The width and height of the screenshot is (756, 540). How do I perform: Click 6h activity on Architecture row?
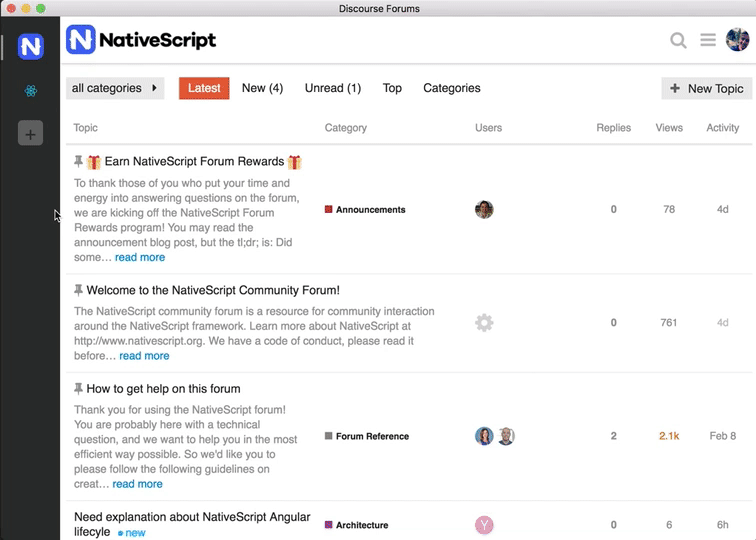tap(722, 525)
